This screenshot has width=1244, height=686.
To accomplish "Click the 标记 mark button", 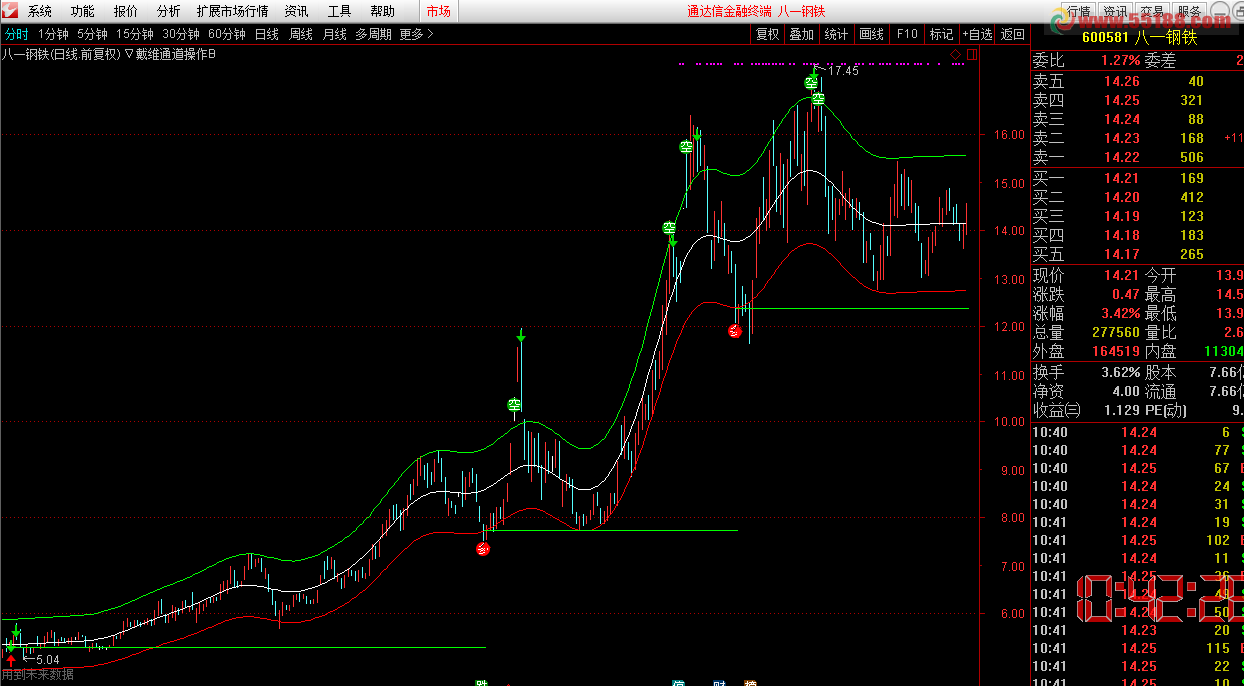I will pyautogui.click(x=942, y=34).
